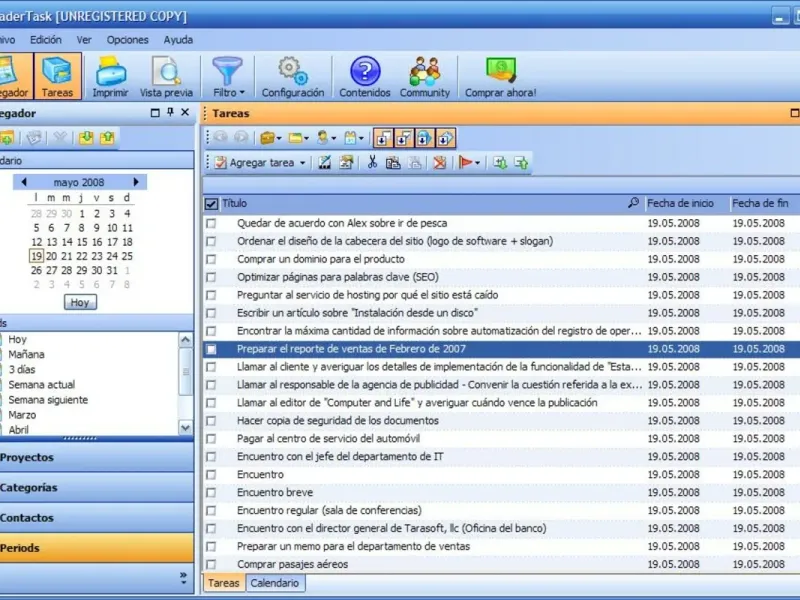This screenshot has height=600, width=800.
Task: Open the Community icon
Action: pyautogui.click(x=425, y=76)
